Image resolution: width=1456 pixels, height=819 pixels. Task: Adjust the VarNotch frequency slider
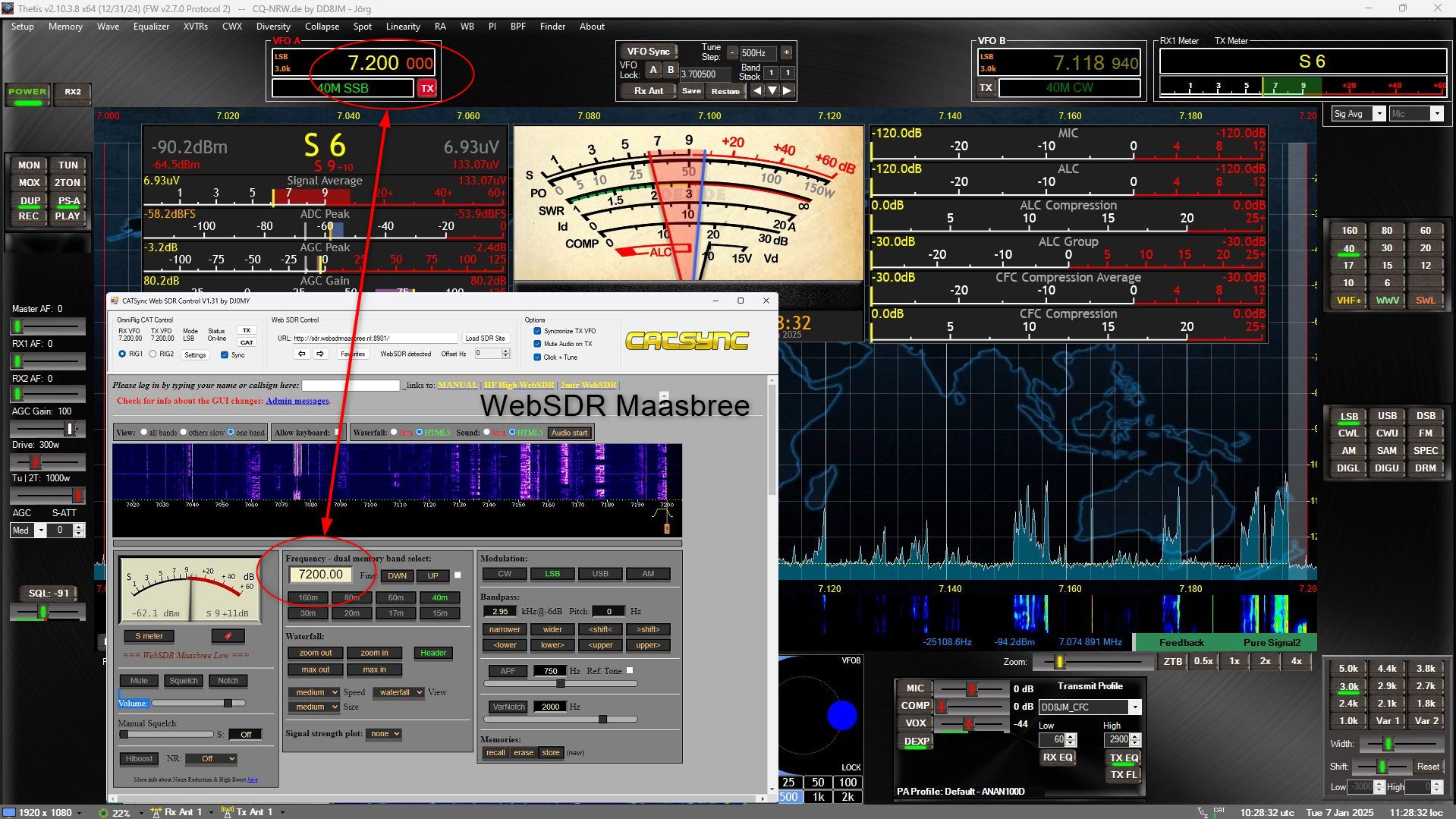(561, 719)
